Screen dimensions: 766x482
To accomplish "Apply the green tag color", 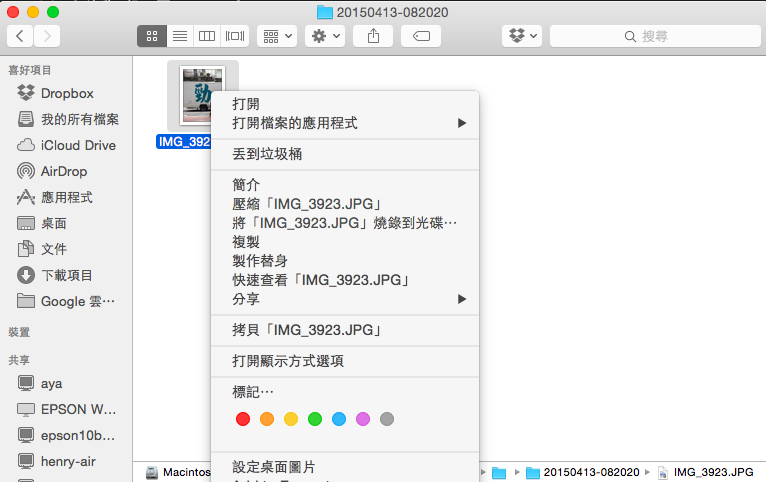I will pyautogui.click(x=315, y=419).
